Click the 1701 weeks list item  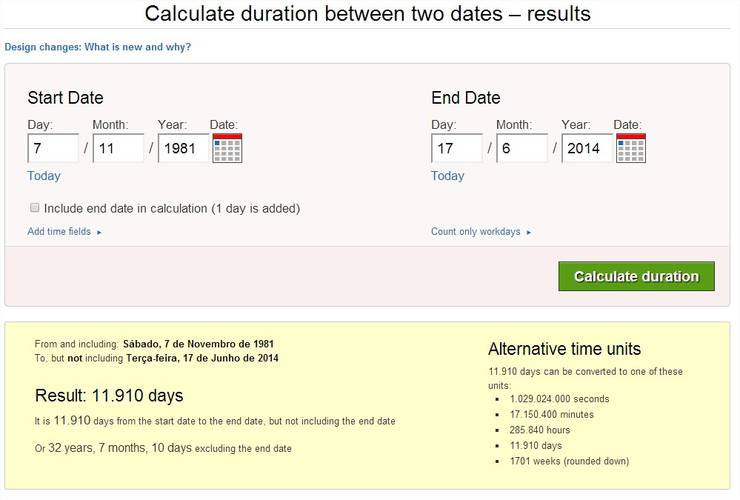pyautogui.click(x=569, y=461)
